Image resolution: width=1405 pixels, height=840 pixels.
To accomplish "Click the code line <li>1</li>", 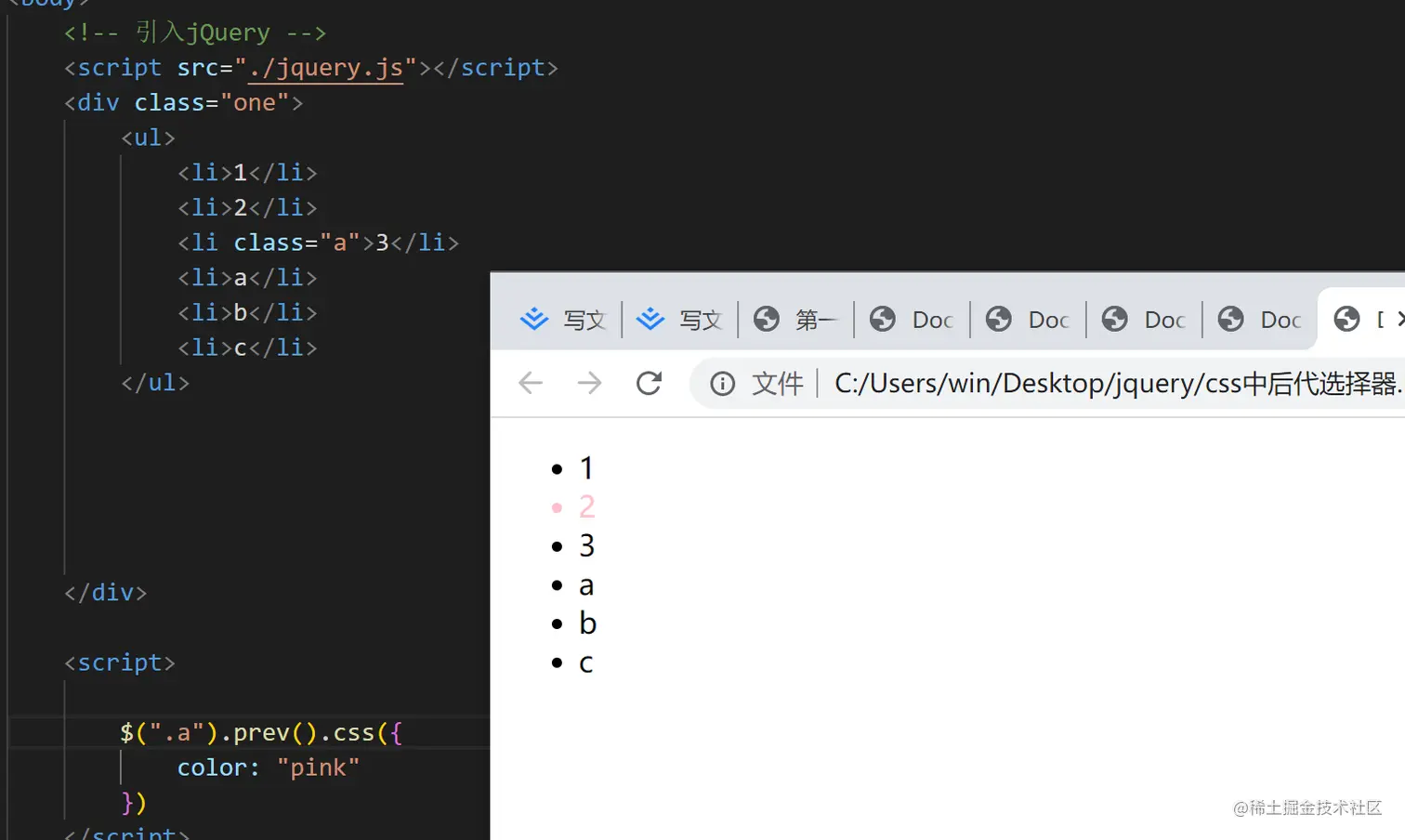I will coord(247,173).
